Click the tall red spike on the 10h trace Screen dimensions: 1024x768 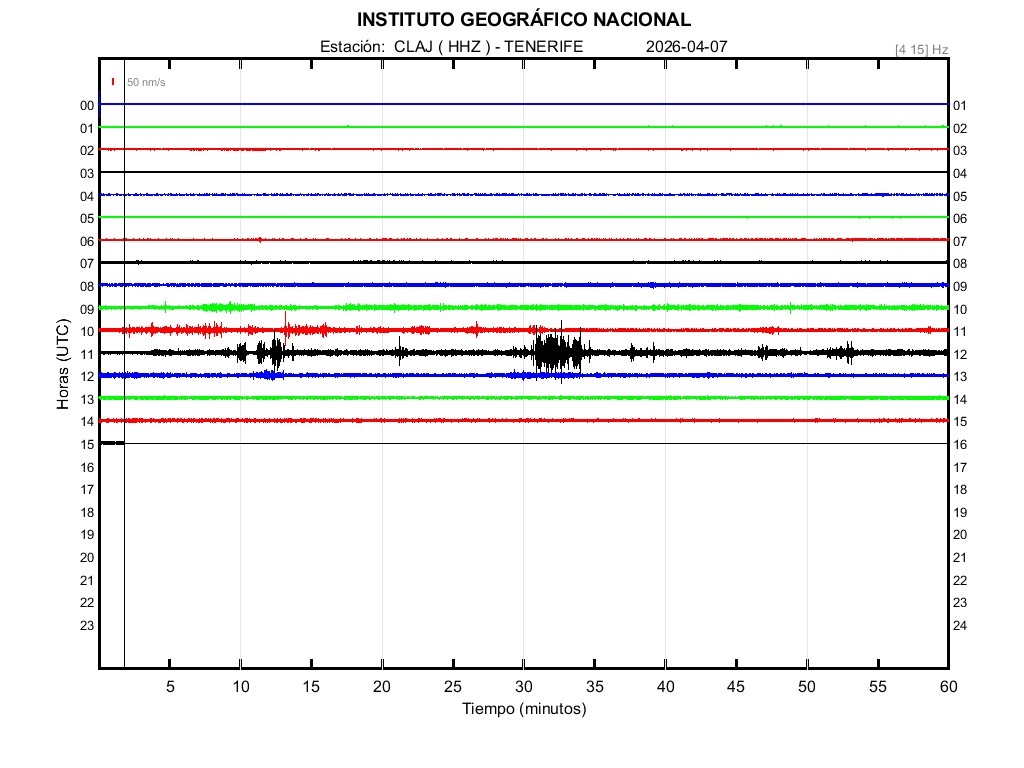pyautogui.click(x=286, y=324)
